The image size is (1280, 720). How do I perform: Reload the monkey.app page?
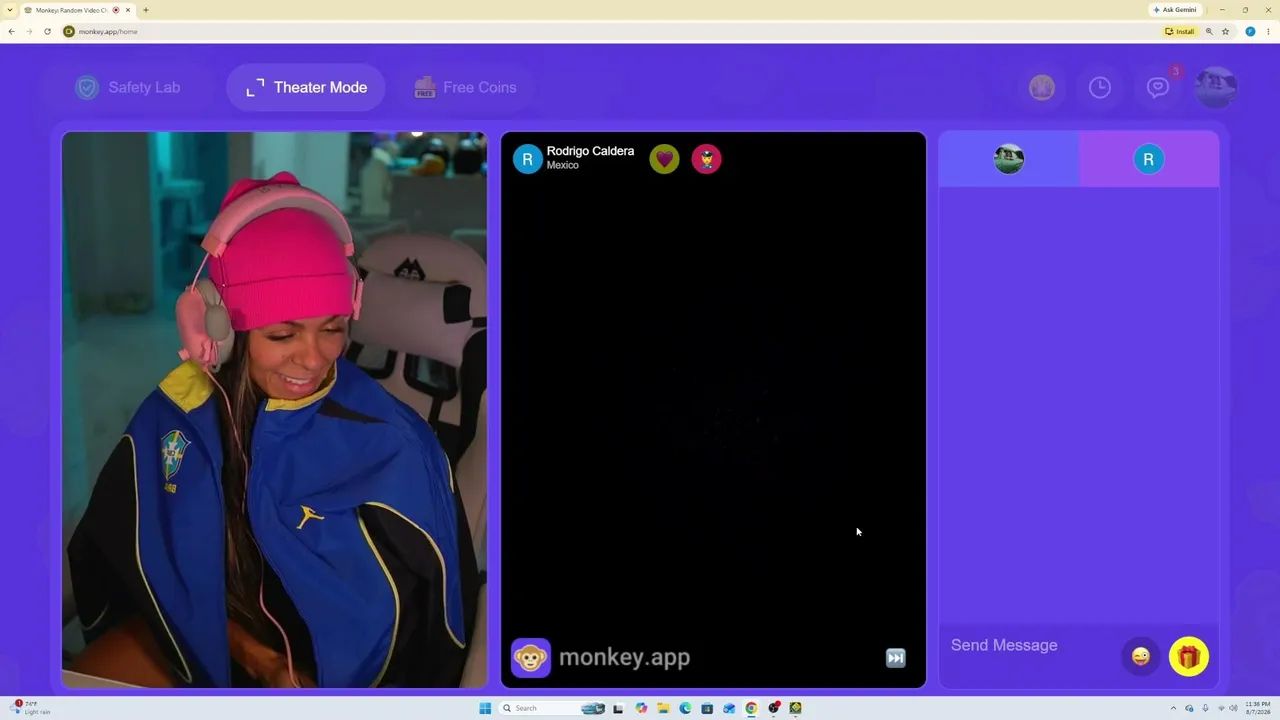pyautogui.click(x=47, y=31)
